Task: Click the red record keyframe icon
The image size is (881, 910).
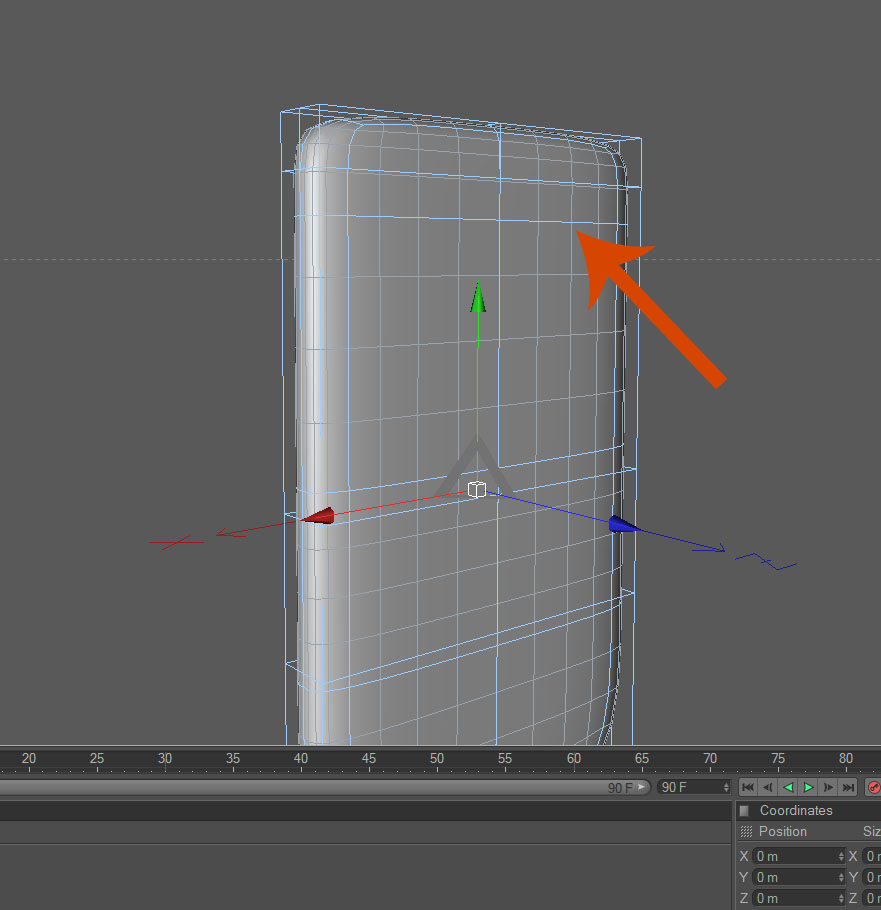Action: point(873,787)
